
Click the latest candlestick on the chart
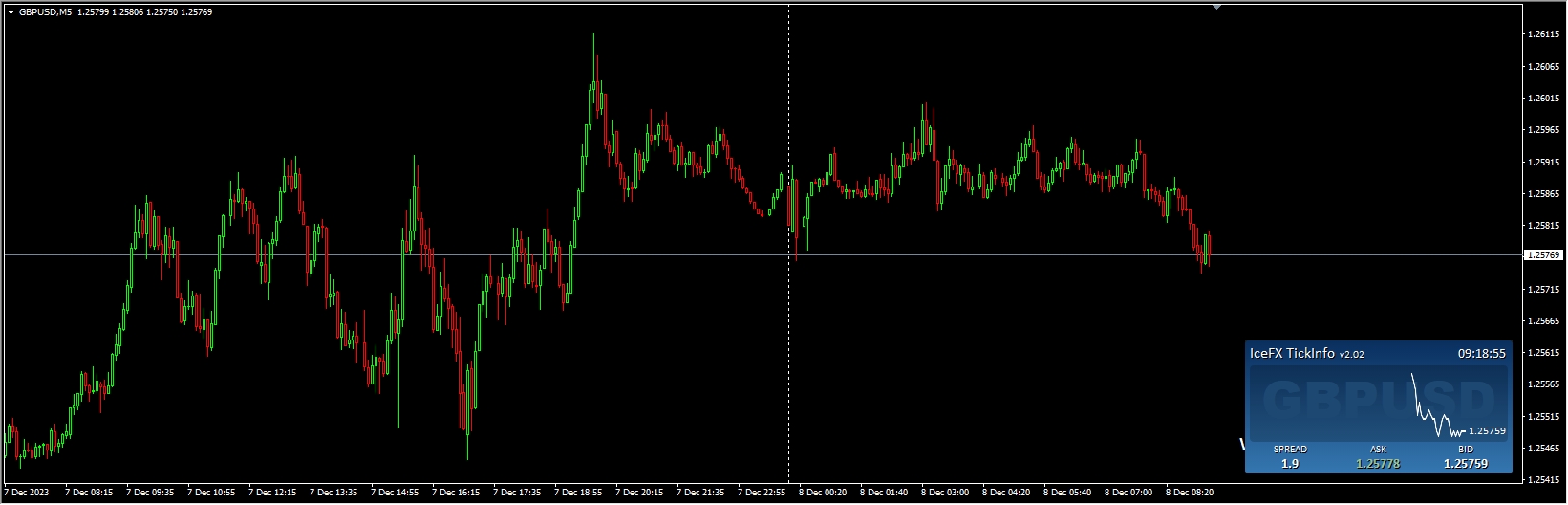[x=1208, y=248]
